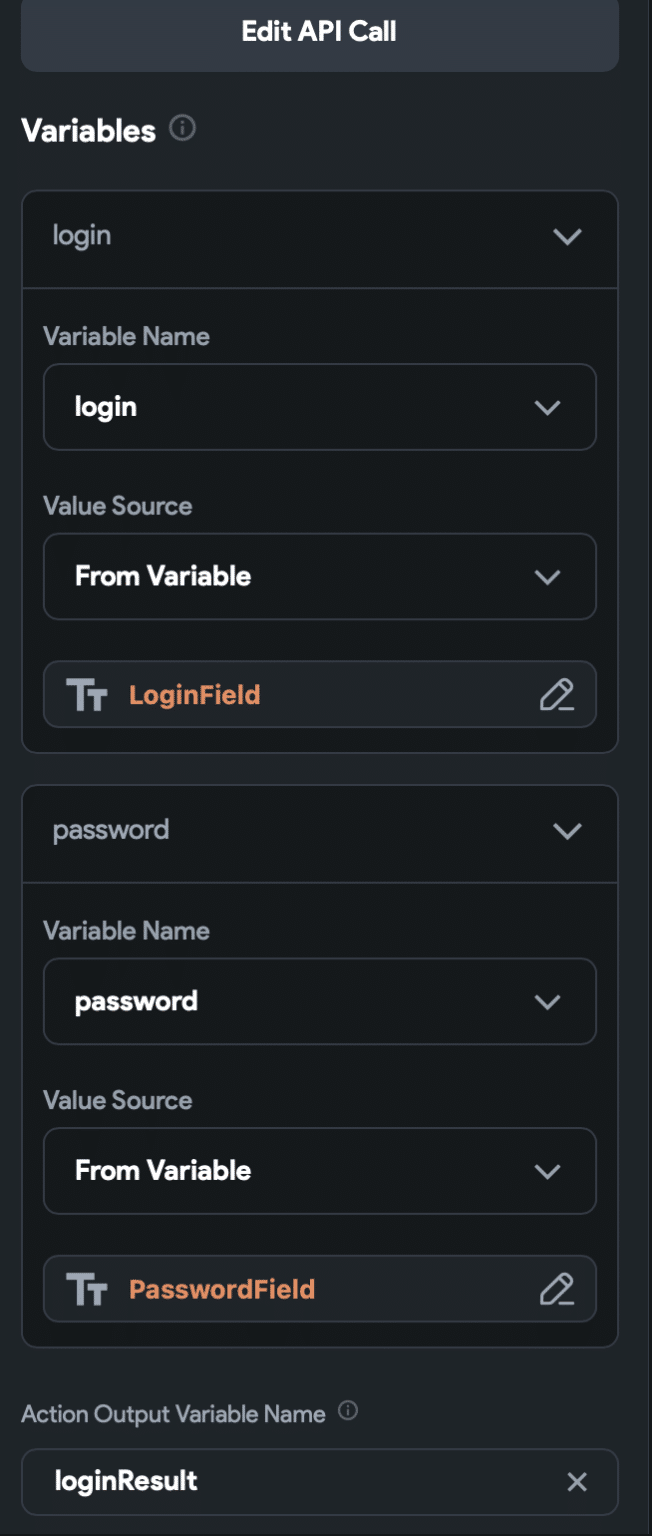Collapse the password variable section chevron
The image size is (652, 1536).
click(x=567, y=831)
